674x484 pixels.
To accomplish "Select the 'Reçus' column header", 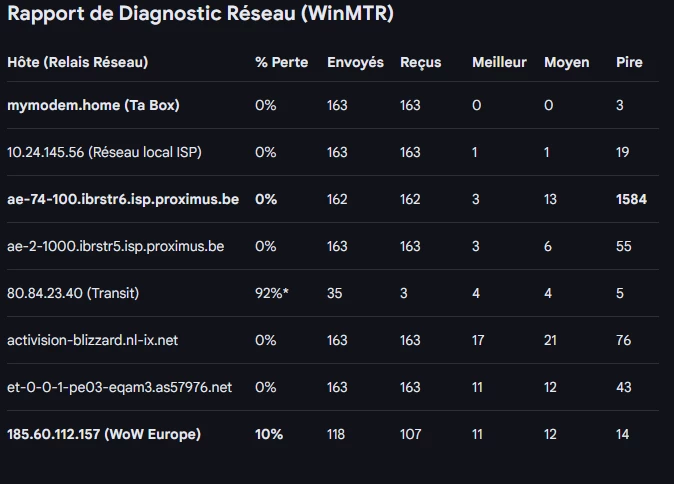I will click(421, 62).
